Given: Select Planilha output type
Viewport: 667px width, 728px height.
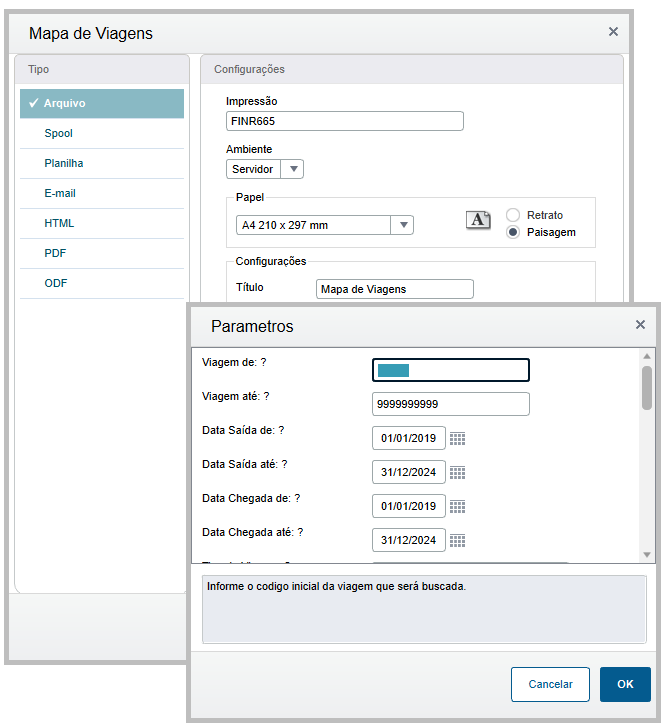Looking at the screenshot, I should pyautogui.click(x=102, y=163).
